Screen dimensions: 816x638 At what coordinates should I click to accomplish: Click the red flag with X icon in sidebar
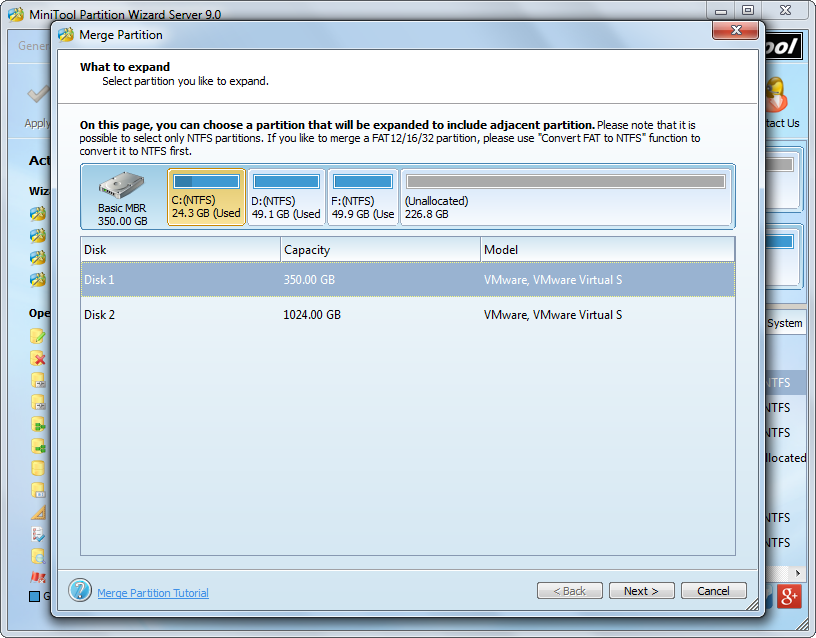tap(38, 577)
